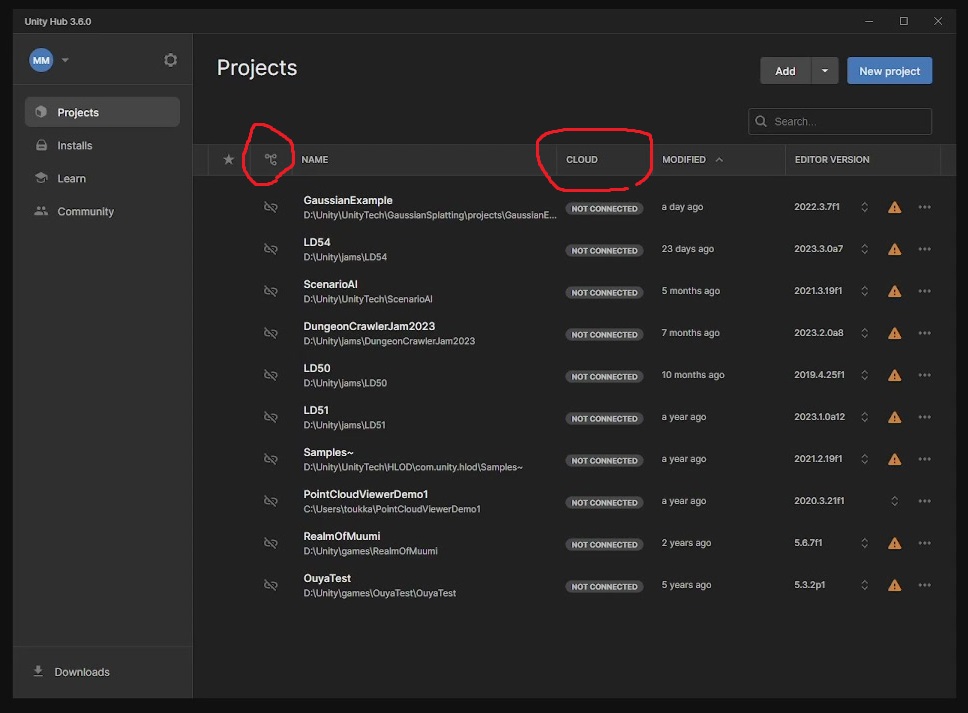Screen dimensions: 968x713
Task: Open editor version selector for PointCloudViewerDemo1
Action: pos(895,501)
